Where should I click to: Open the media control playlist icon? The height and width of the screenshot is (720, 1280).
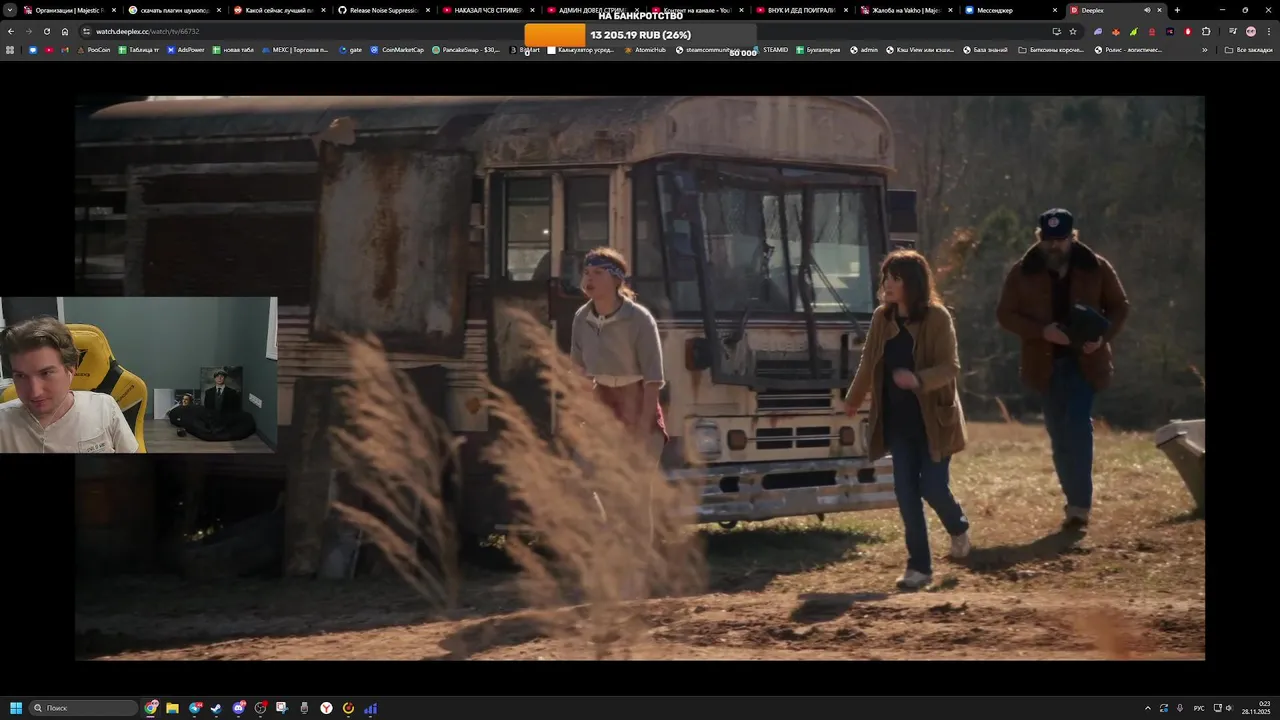pyautogui.click(x=1233, y=31)
